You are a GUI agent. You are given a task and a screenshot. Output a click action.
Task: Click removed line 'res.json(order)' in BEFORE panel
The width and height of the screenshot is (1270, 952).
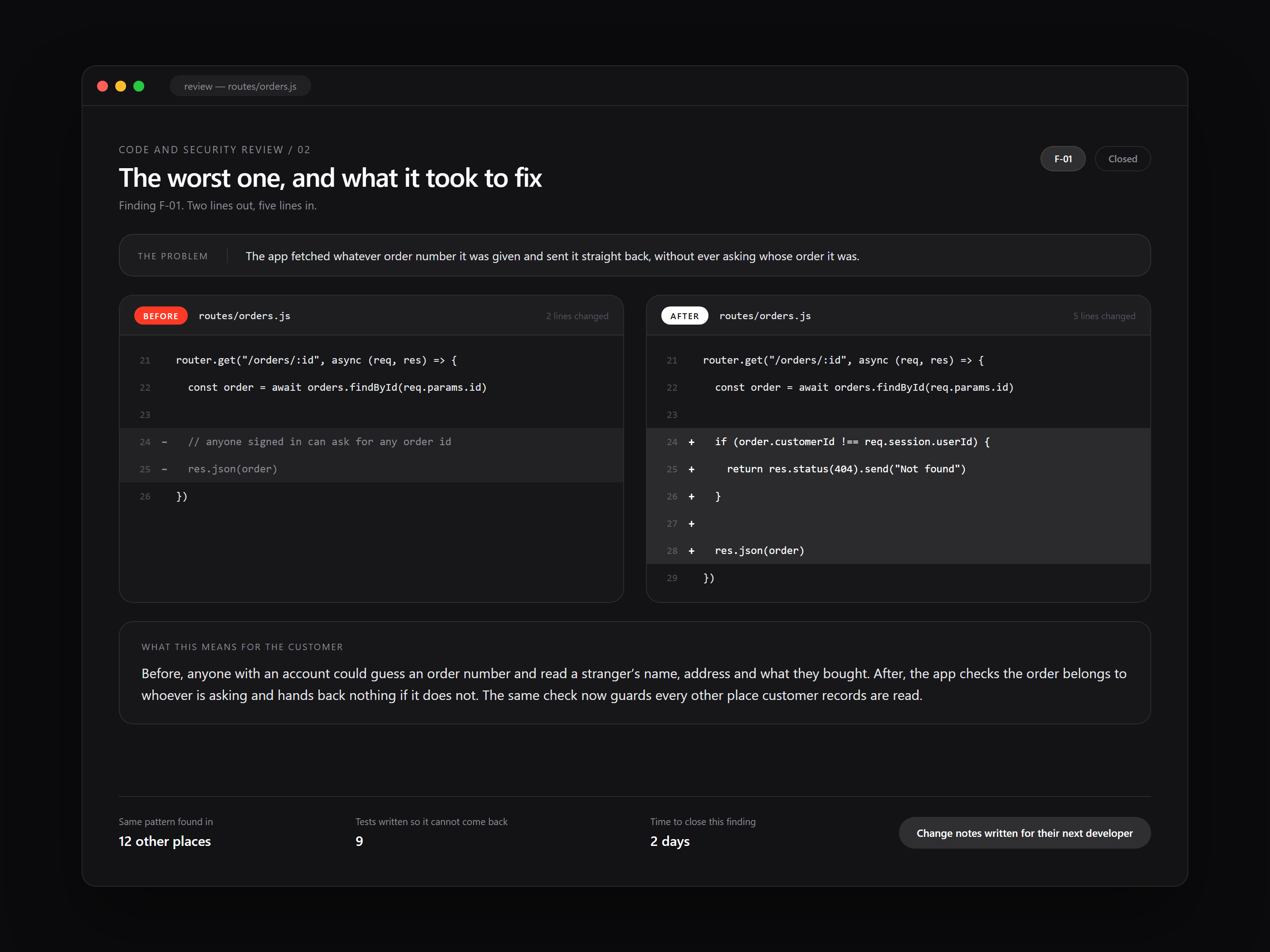233,469
